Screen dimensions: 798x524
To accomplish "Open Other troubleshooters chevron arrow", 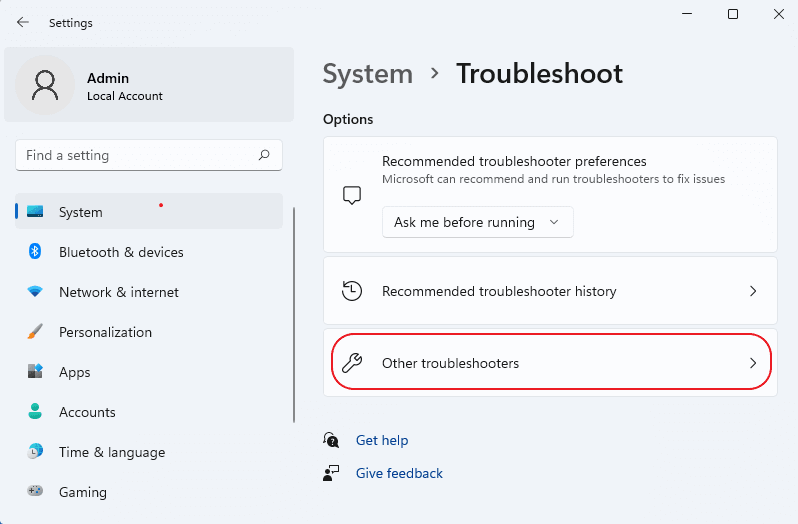I will [753, 363].
